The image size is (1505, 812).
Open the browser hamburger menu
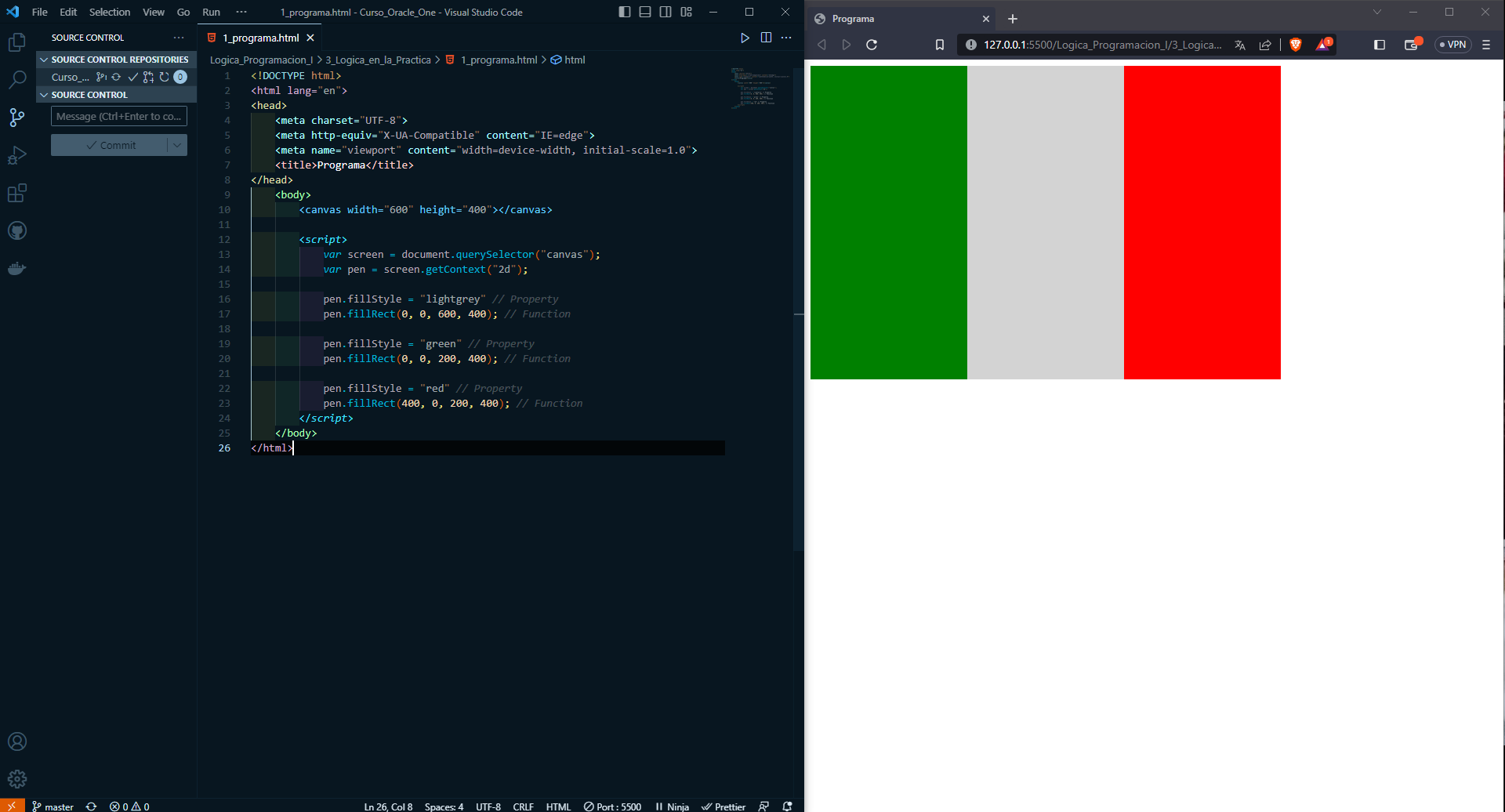click(x=1486, y=45)
